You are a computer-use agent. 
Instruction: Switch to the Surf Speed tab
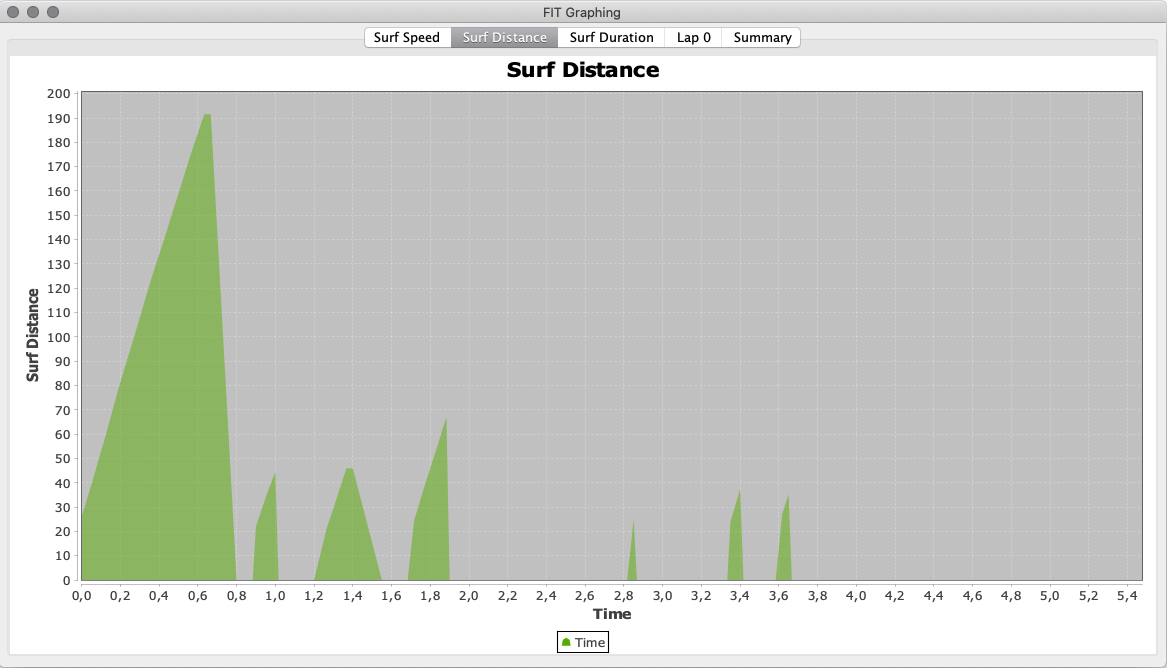pos(406,37)
